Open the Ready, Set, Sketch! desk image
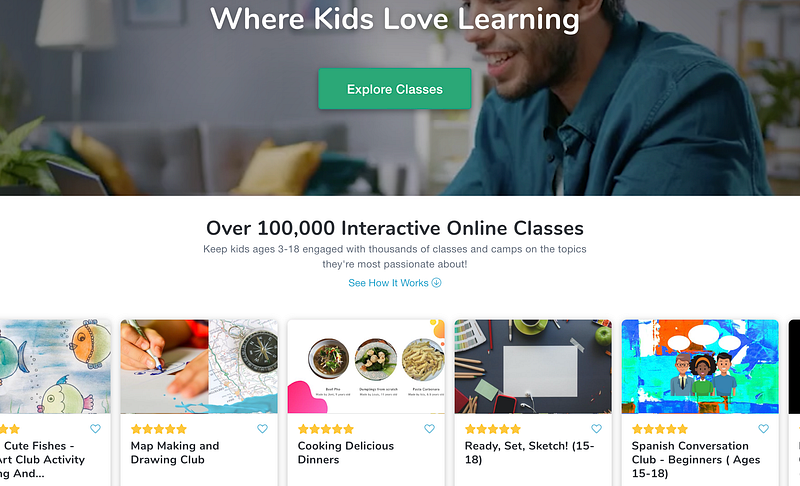Screen dimensions: 800x486 (x=533, y=366)
